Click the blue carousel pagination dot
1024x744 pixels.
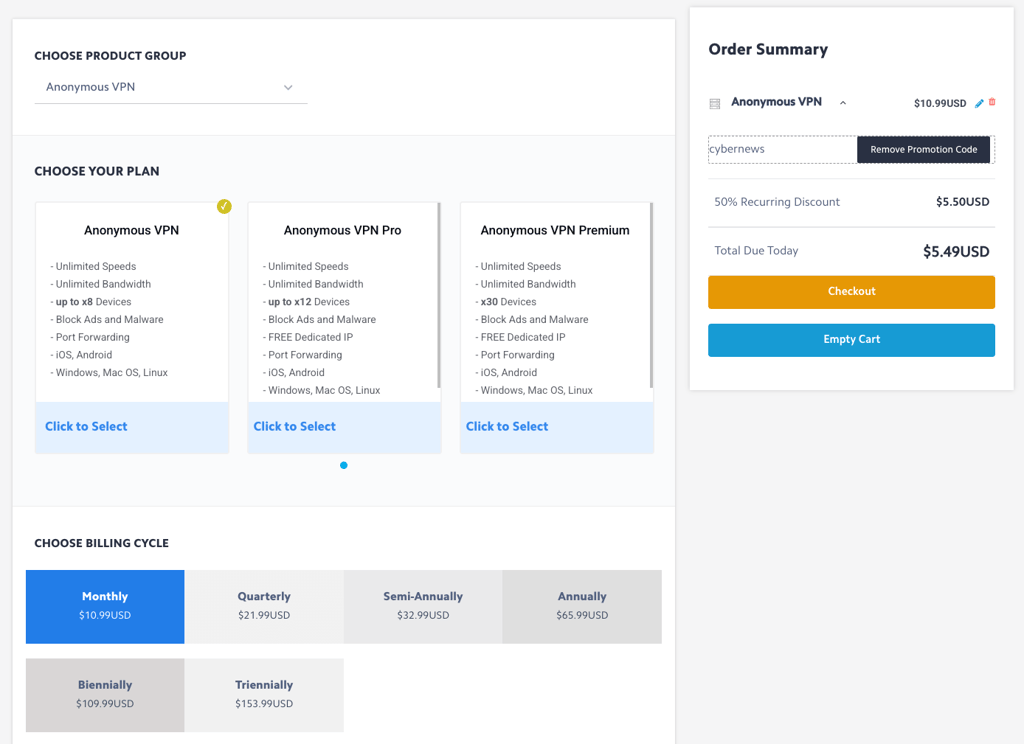coord(344,465)
